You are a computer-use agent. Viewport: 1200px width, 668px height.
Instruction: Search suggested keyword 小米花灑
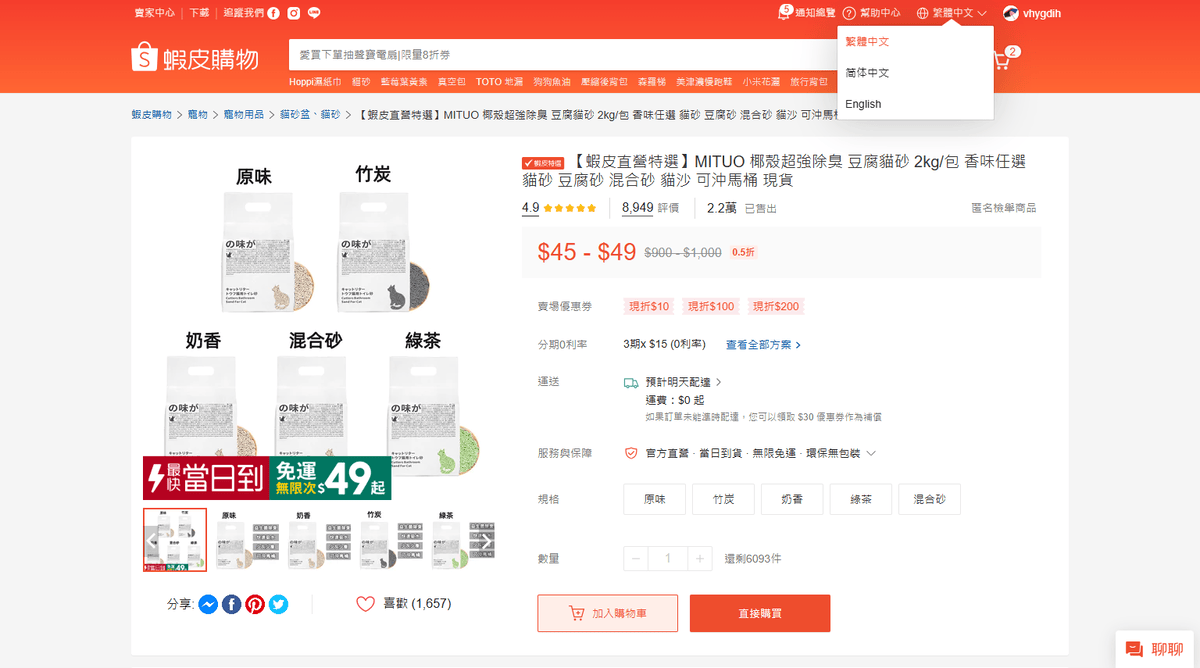(x=761, y=81)
